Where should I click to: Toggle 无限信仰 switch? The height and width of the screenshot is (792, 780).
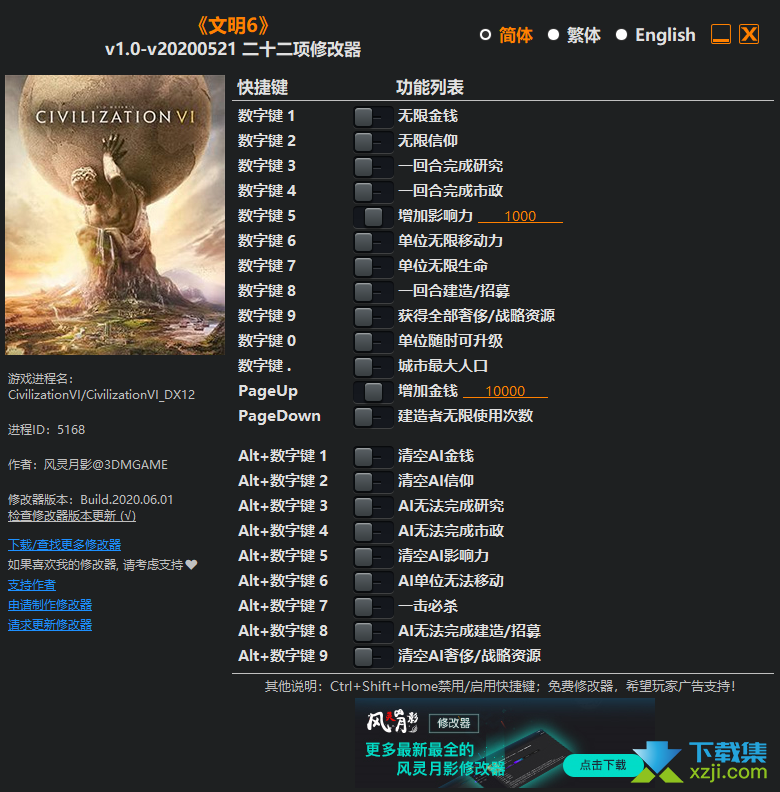[373, 141]
